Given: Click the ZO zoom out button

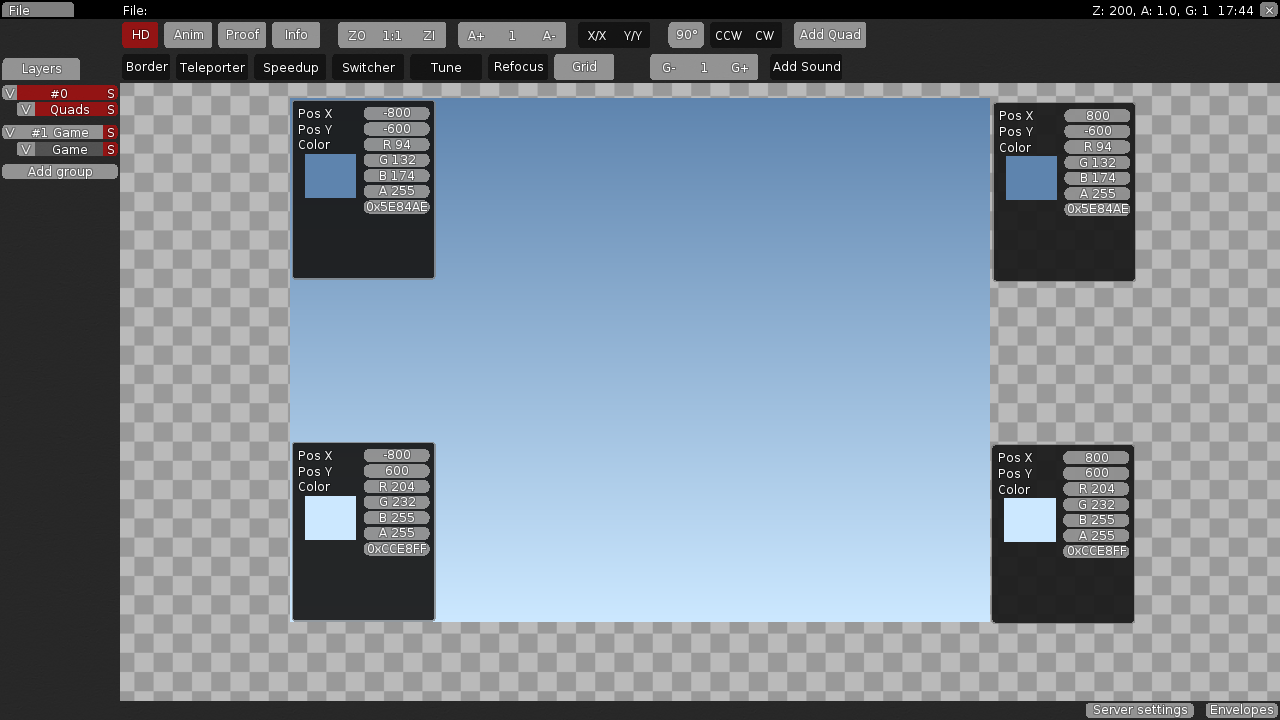Looking at the screenshot, I should click(x=357, y=35).
